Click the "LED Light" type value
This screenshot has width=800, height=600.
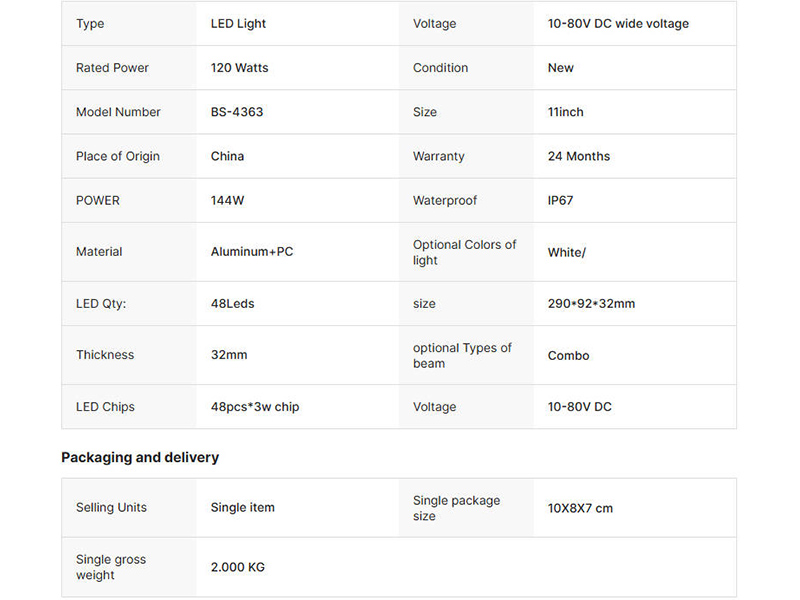point(238,24)
